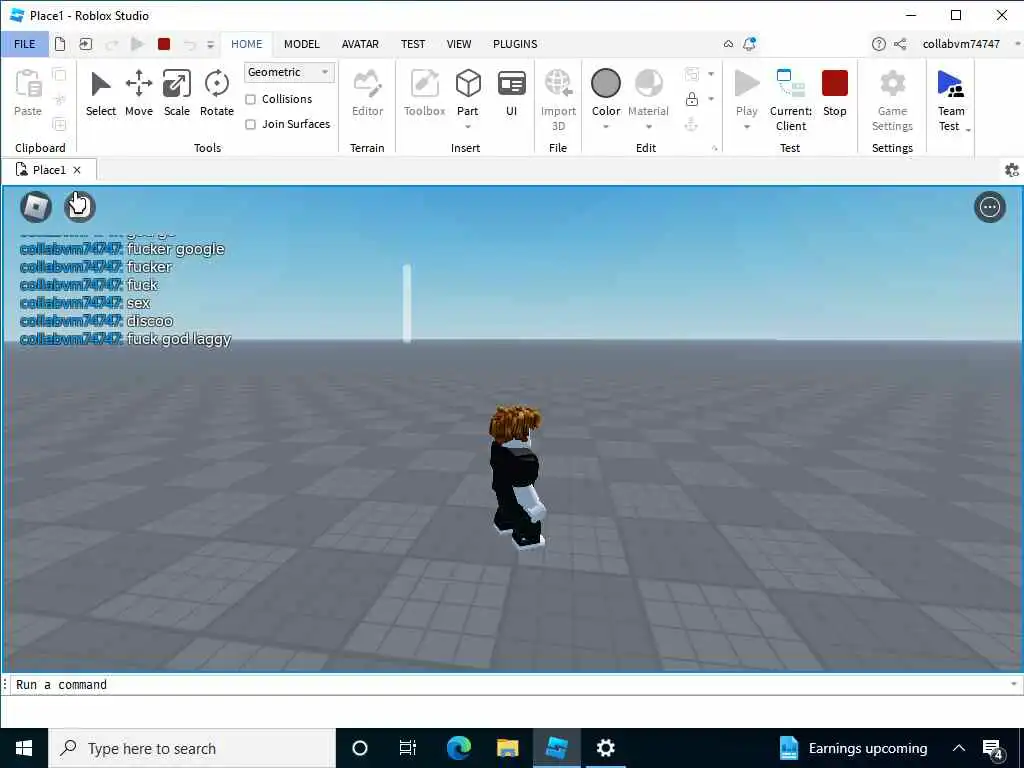Open the Geometric mode dropdown
The height and width of the screenshot is (768, 1024).
289,72
